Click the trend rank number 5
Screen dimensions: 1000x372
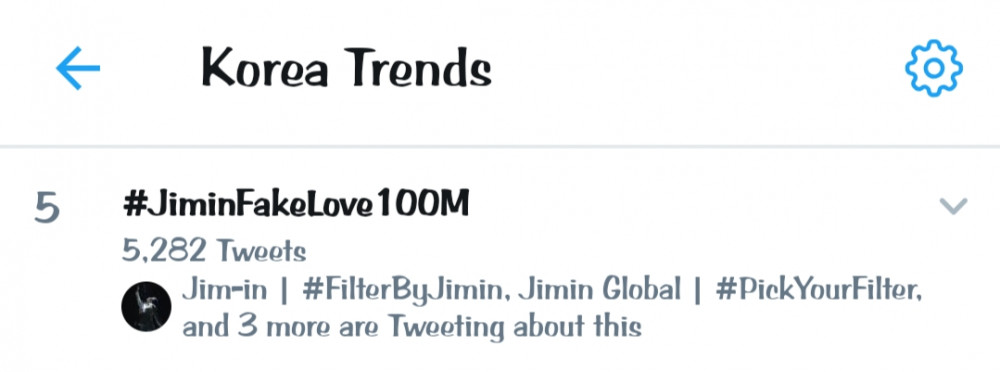click(47, 207)
